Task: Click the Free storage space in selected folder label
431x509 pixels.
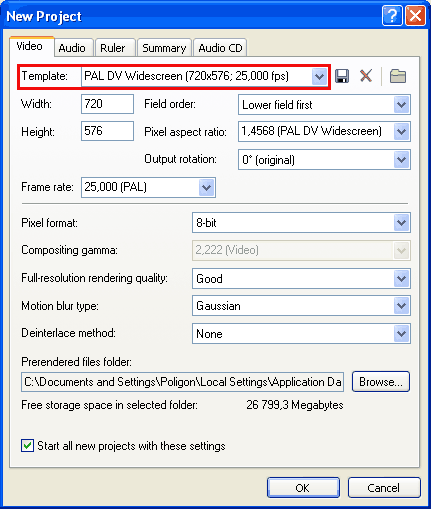Action: coord(109,405)
